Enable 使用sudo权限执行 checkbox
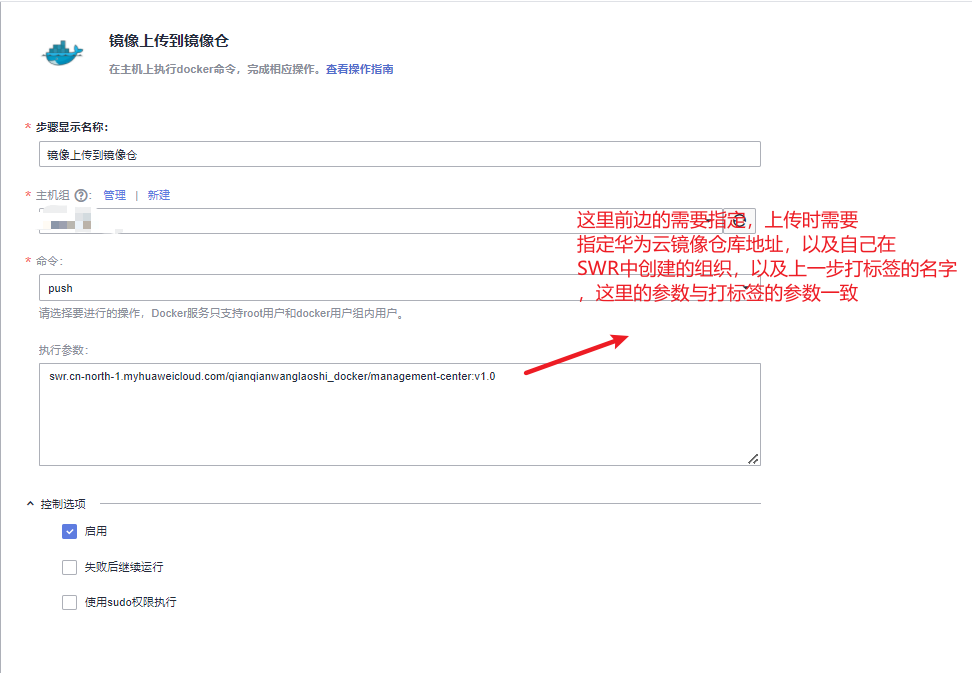This screenshot has height=673, width=972. [x=69, y=602]
